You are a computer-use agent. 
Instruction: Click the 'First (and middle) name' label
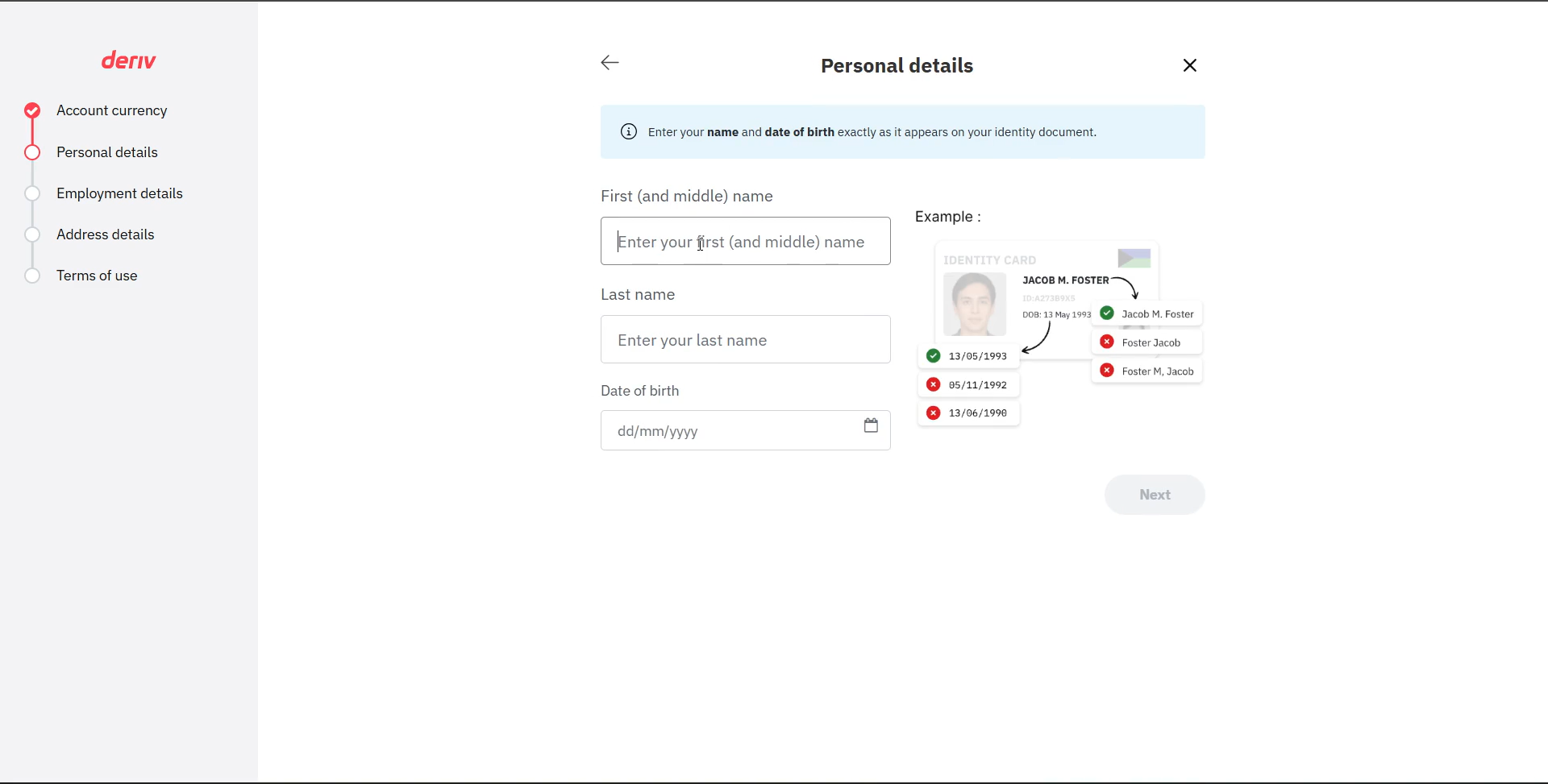click(687, 196)
